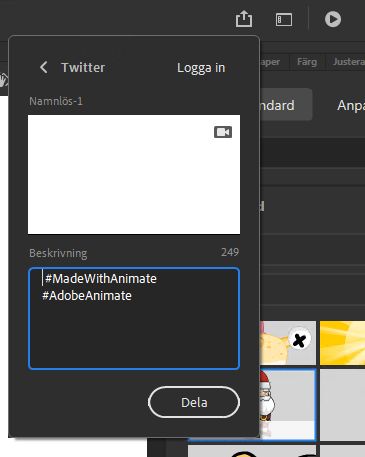Viewport: 365px width, 457px height.
Task: Click the Namnlös-1 document title
Action: (56, 101)
